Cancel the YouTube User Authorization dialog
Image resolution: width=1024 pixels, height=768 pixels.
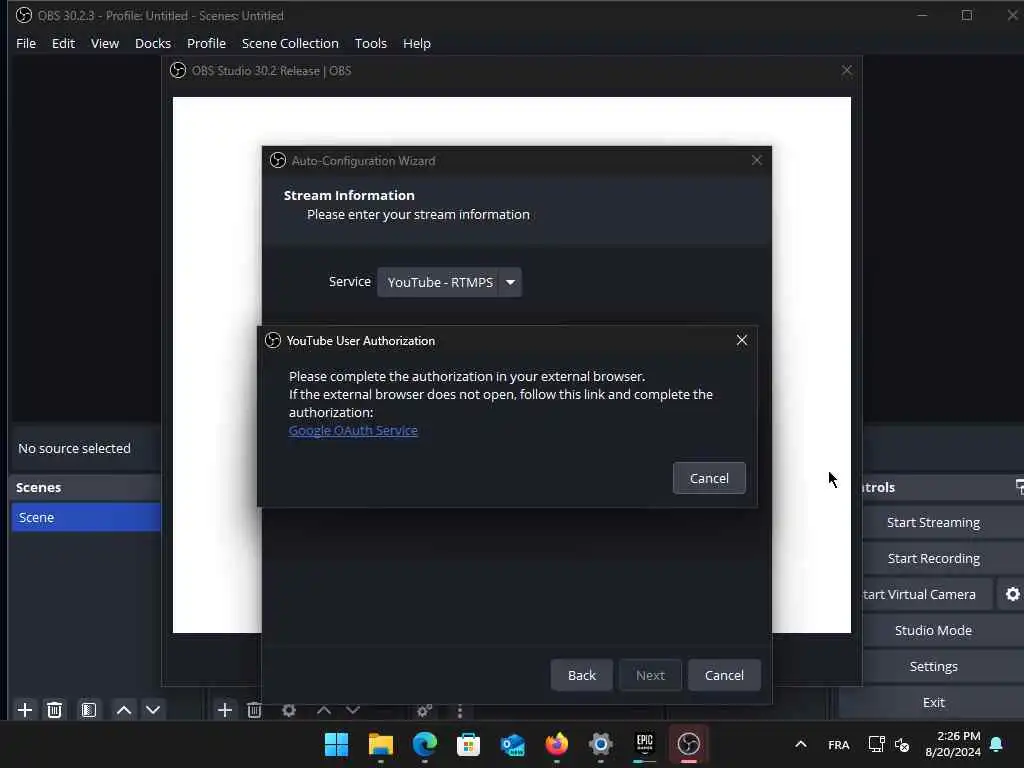tap(709, 478)
